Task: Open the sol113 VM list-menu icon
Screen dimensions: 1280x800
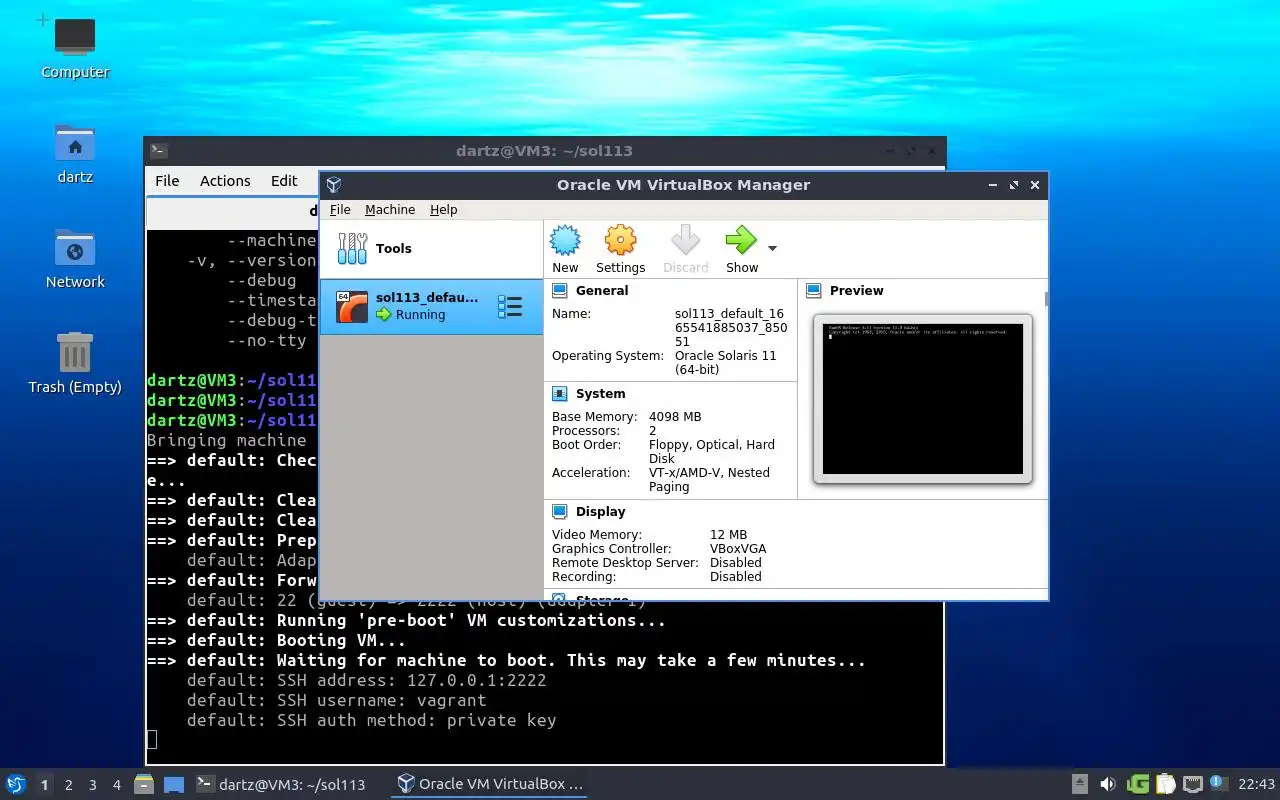Action: click(x=510, y=307)
